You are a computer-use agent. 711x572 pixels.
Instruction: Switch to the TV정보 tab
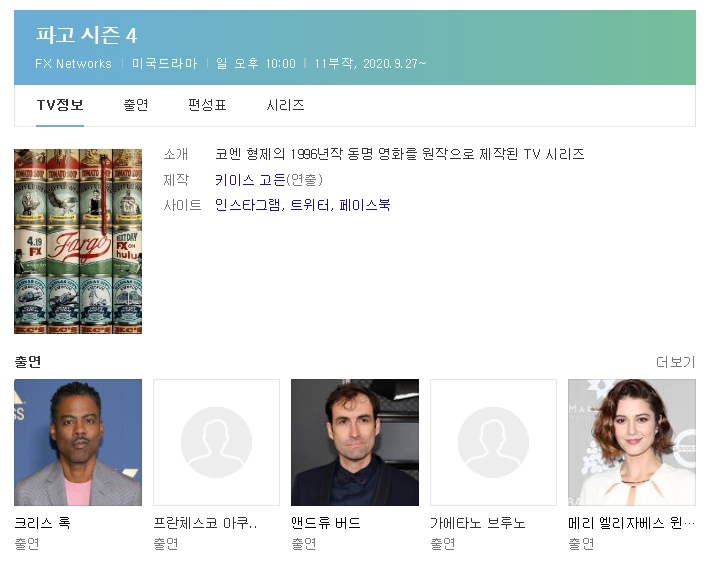point(60,105)
